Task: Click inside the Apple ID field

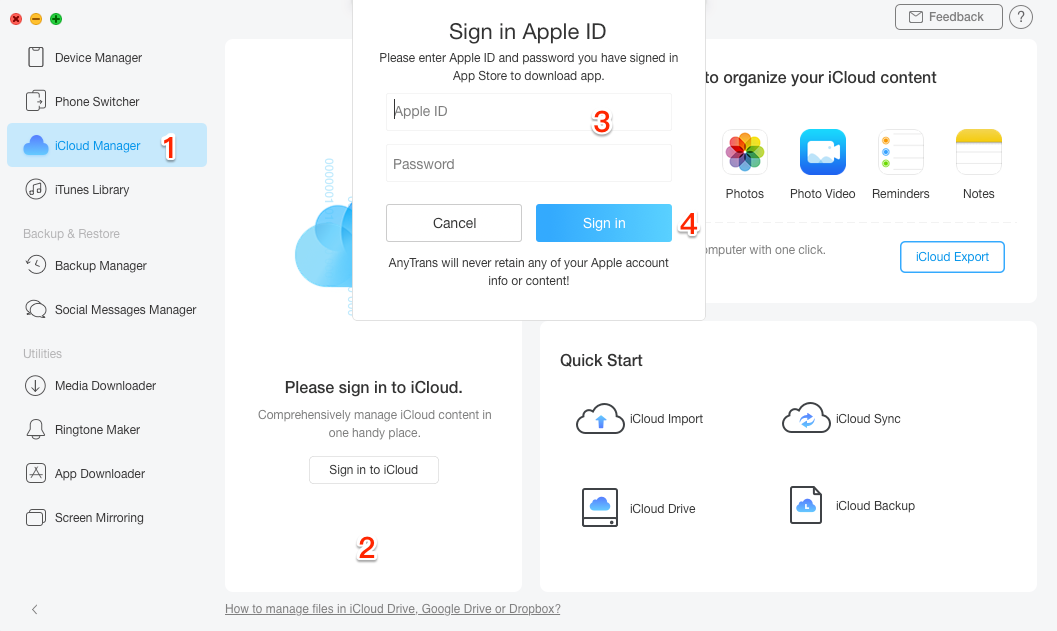Action: [528, 111]
